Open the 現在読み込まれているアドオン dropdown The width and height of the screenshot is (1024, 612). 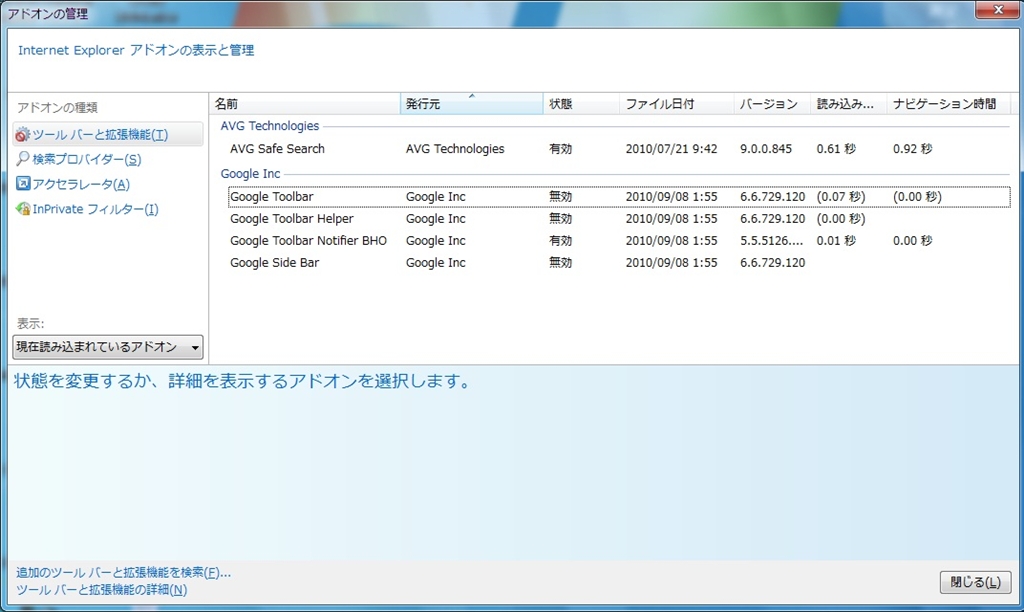108,347
